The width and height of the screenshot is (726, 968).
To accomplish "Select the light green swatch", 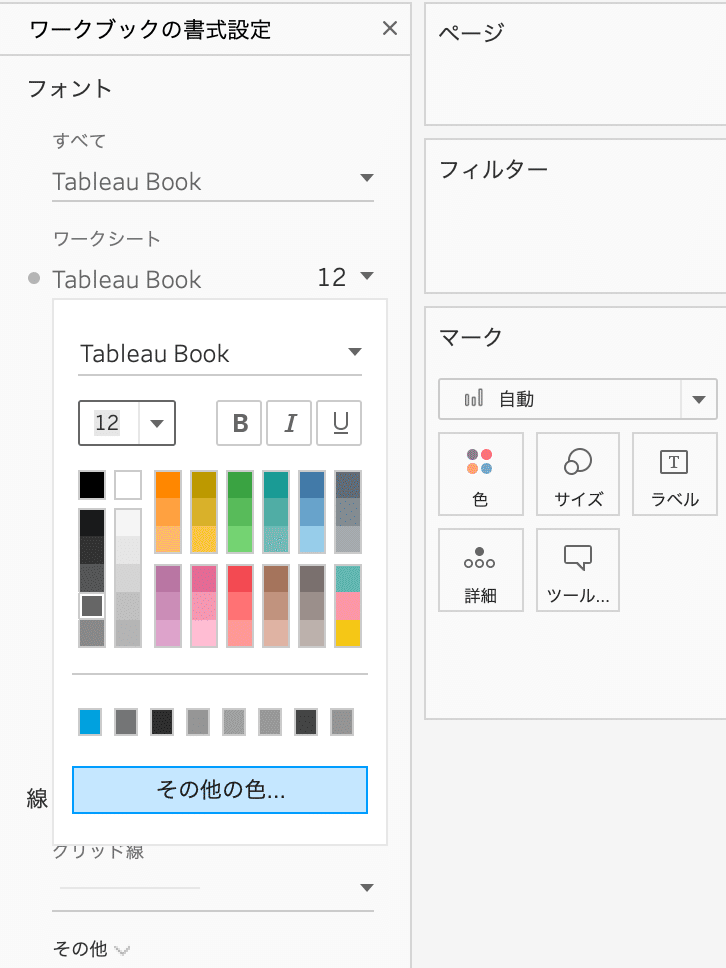I will pos(240,539).
